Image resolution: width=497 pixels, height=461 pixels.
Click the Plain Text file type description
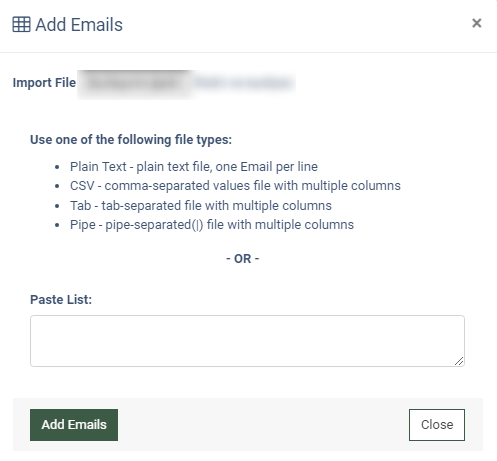point(194,166)
